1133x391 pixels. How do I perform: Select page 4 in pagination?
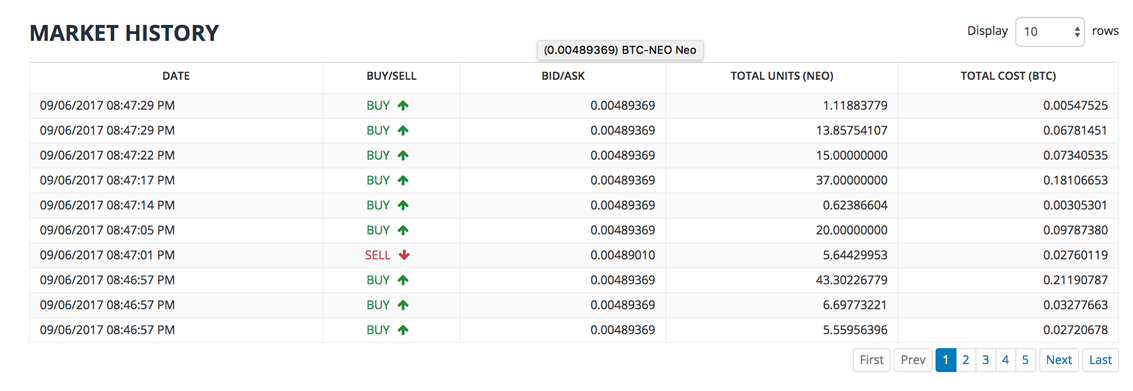pyautogui.click(x=1004, y=360)
